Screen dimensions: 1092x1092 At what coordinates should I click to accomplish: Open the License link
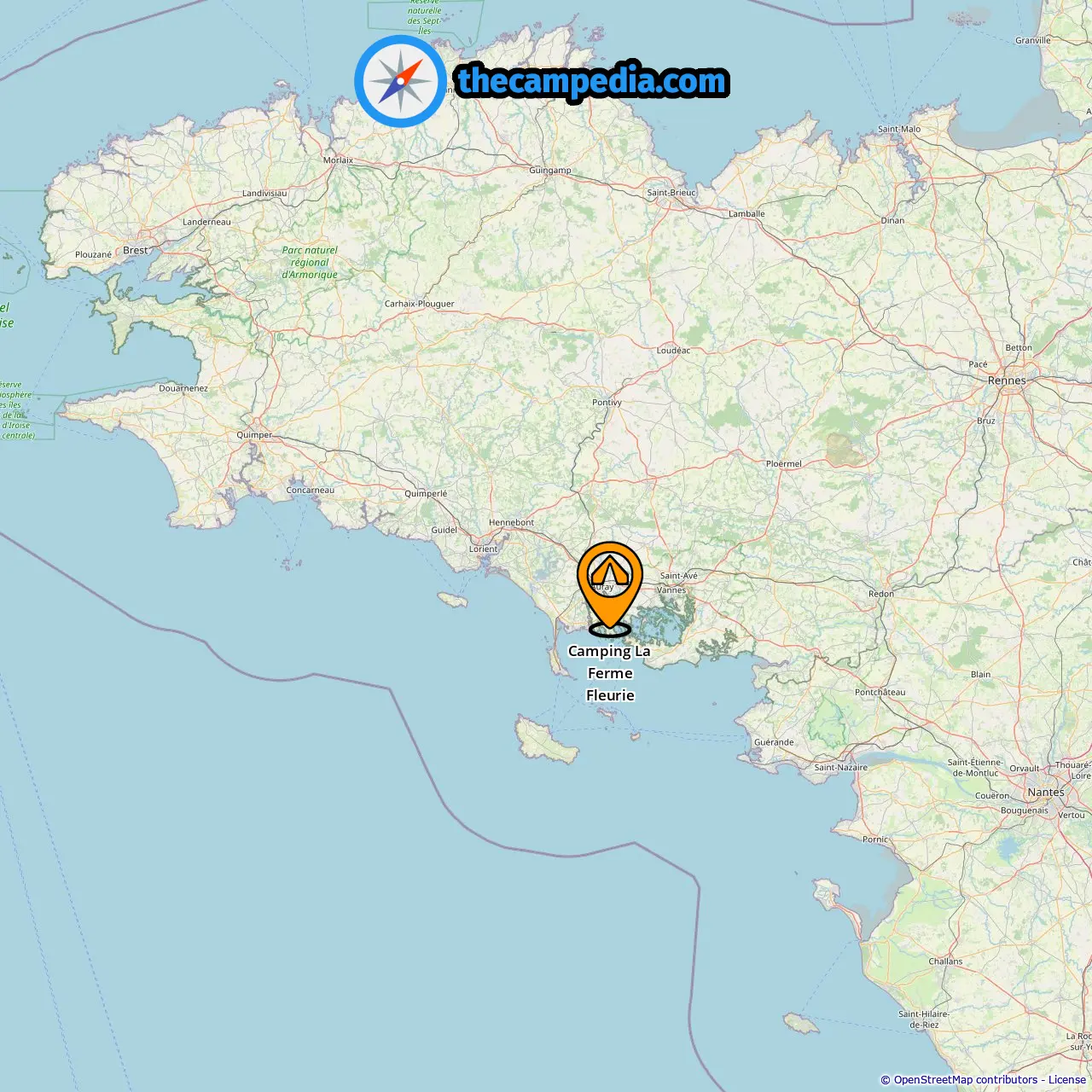(1067, 1080)
